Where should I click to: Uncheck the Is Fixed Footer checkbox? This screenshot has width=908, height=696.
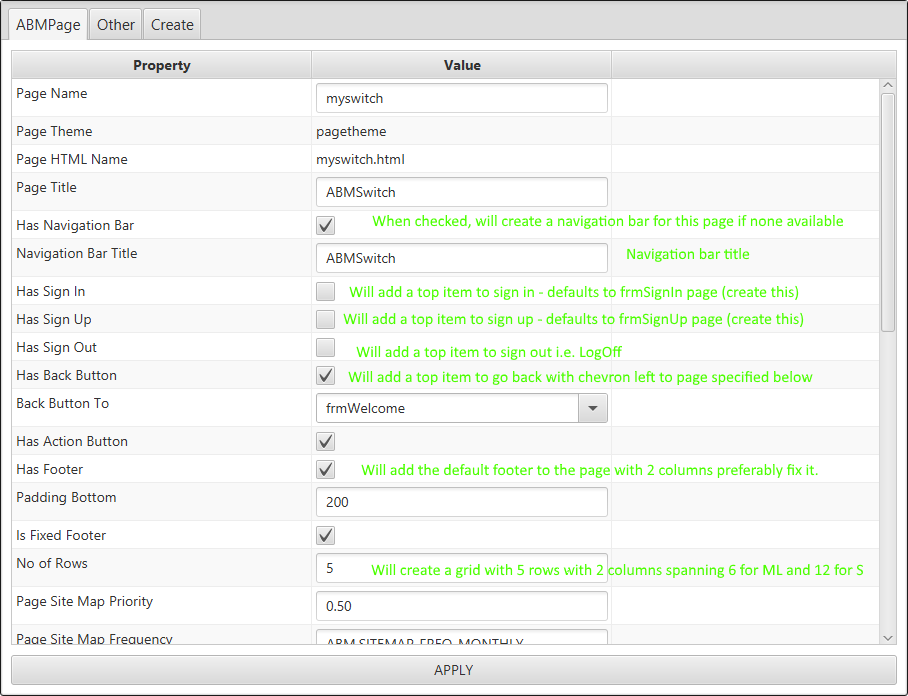(x=325, y=535)
